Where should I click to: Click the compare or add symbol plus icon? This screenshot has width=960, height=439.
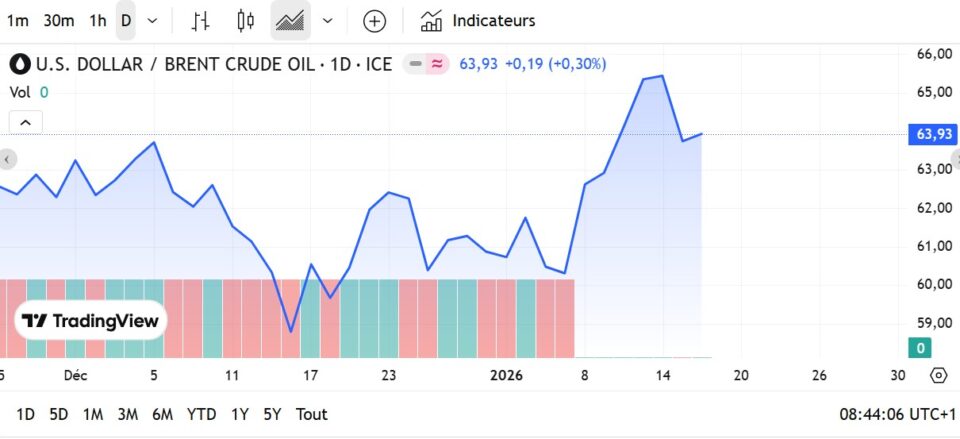pos(374,20)
